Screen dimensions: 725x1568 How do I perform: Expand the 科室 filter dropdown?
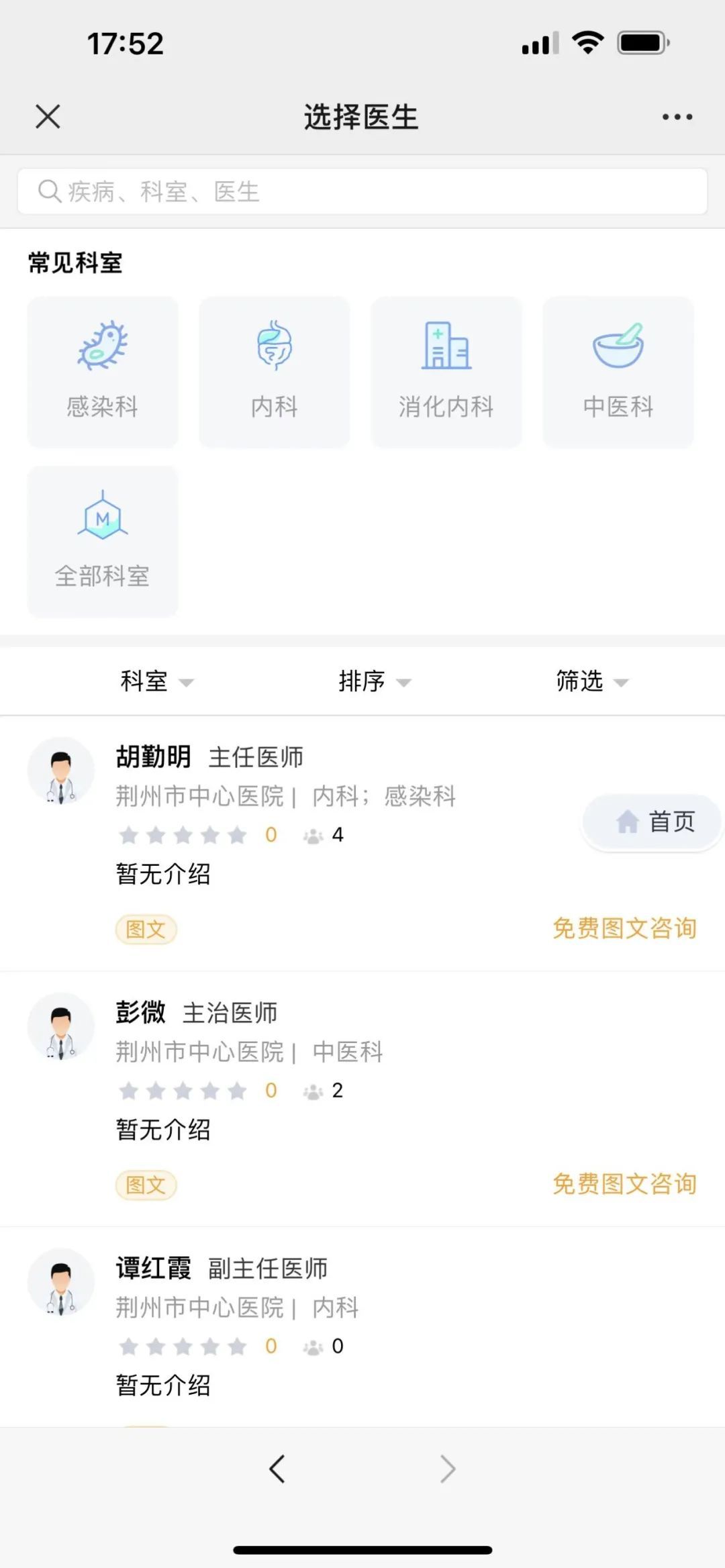[x=156, y=681]
